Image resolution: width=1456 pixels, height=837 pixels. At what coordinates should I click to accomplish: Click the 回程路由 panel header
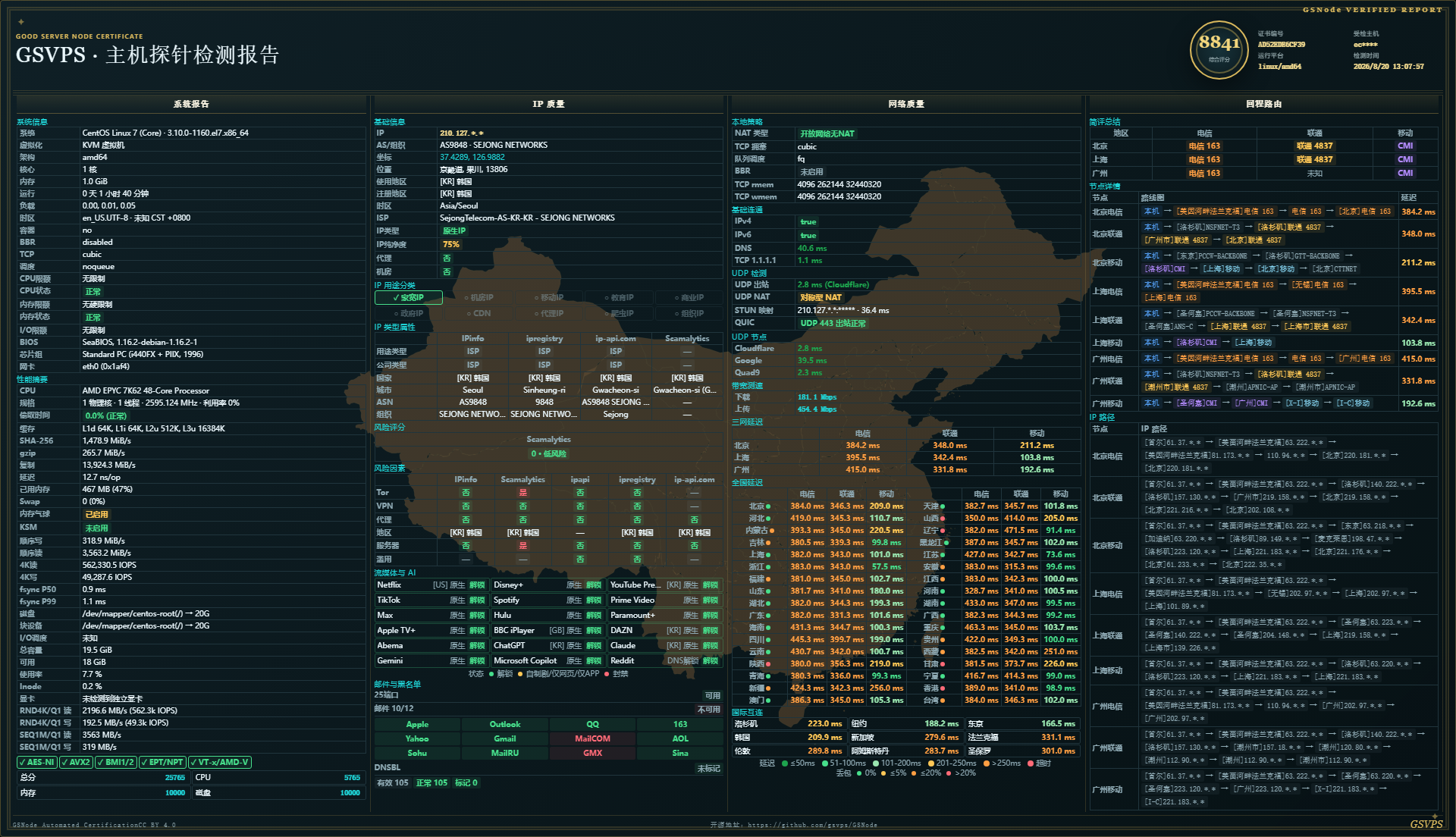(x=1264, y=104)
